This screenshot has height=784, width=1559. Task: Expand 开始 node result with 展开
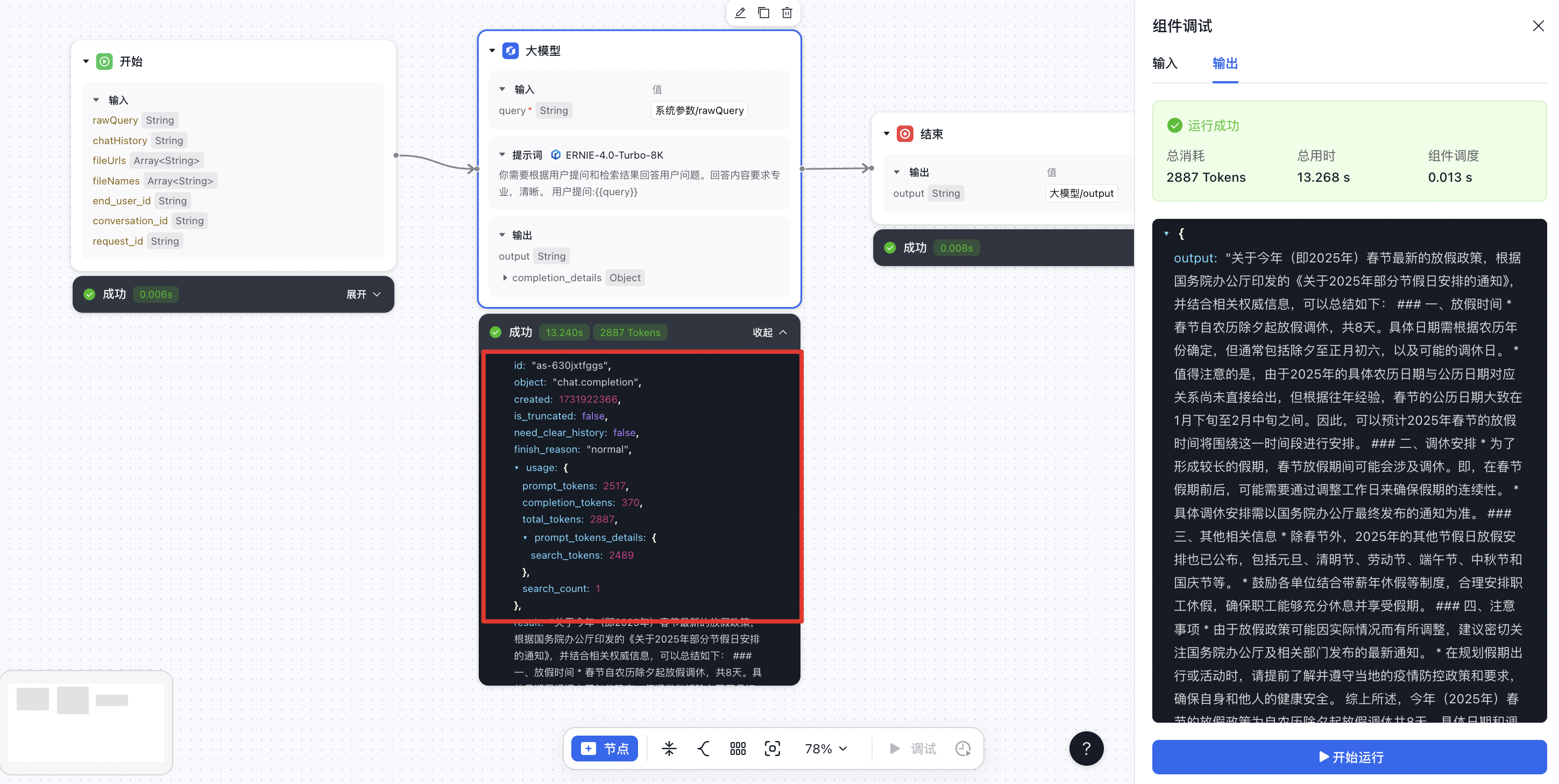coord(363,294)
